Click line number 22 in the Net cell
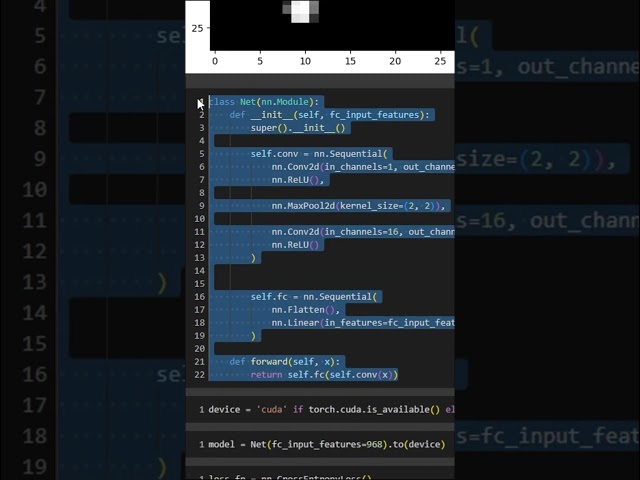Screen dimensions: 640x480 pyautogui.click(x=200, y=375)
